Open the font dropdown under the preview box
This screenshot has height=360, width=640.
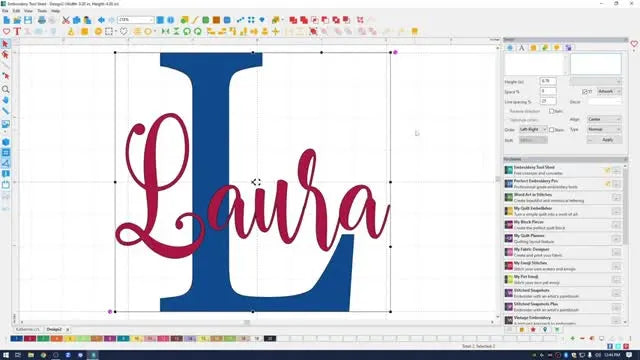tap(596, 81)
